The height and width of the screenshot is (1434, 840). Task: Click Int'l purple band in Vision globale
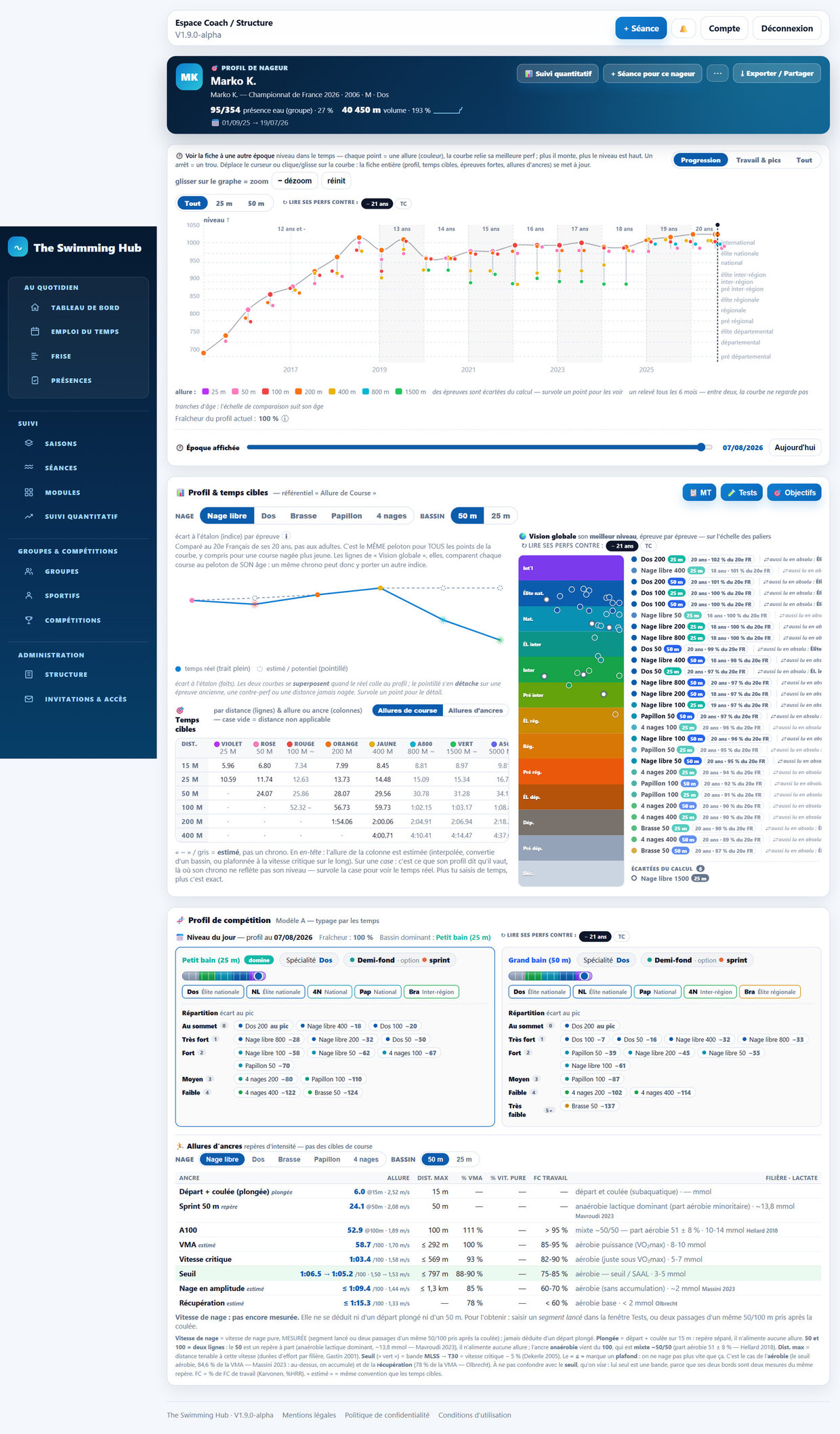point(571,568)
